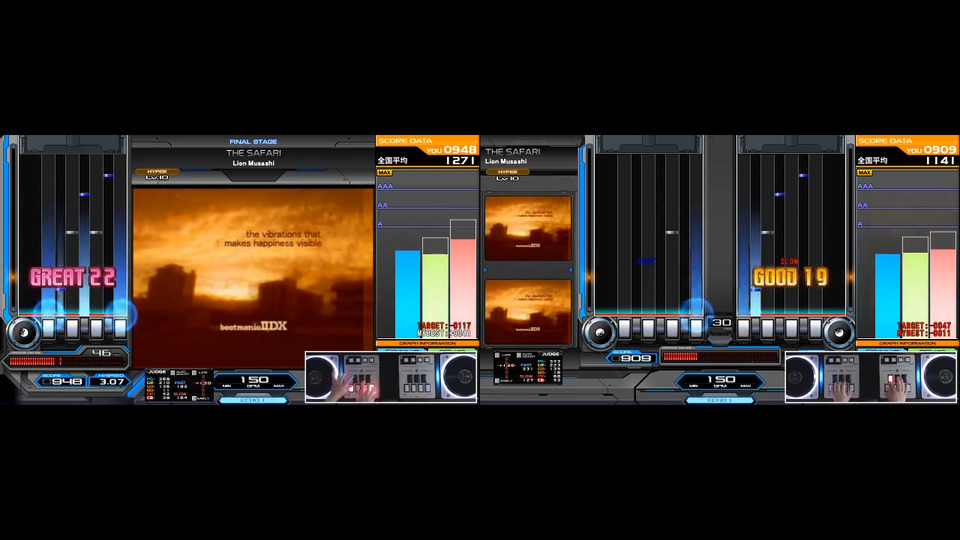Click the national average value 1271
The image size is (960, 540).
460,160
